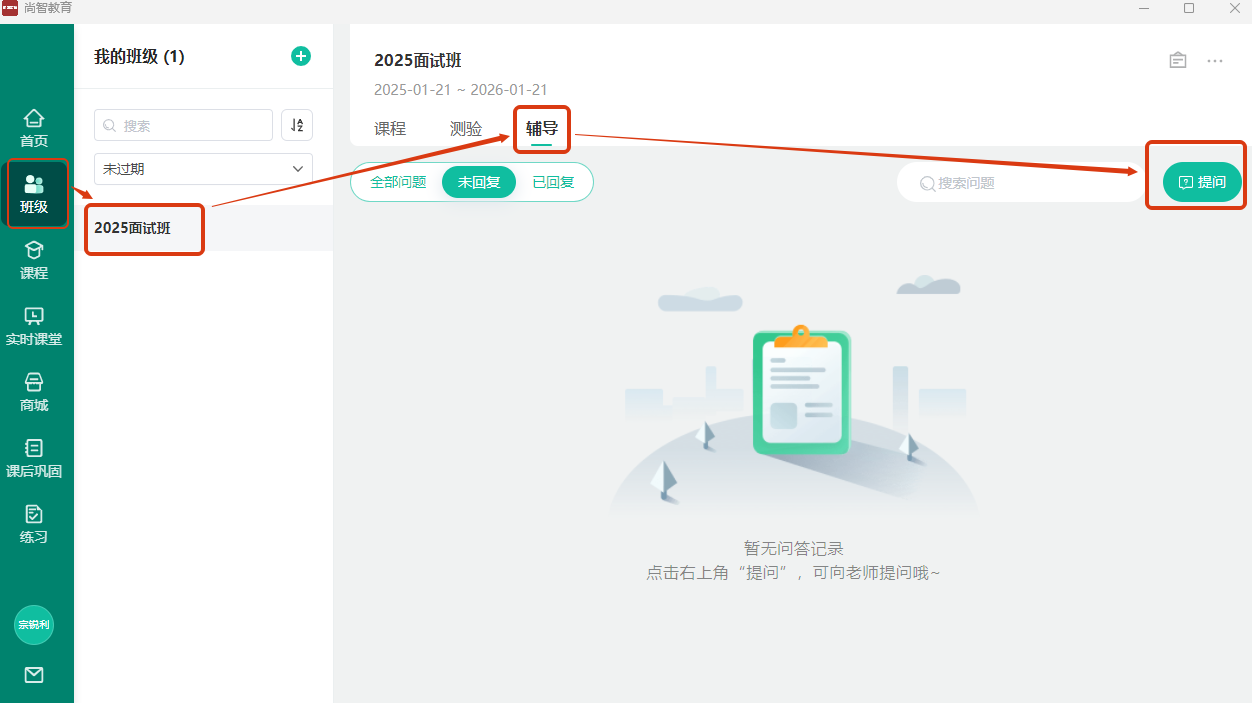Expand the 未过期 status dropdown
This screenshot has width=1252, height=703.
(203, 169)
